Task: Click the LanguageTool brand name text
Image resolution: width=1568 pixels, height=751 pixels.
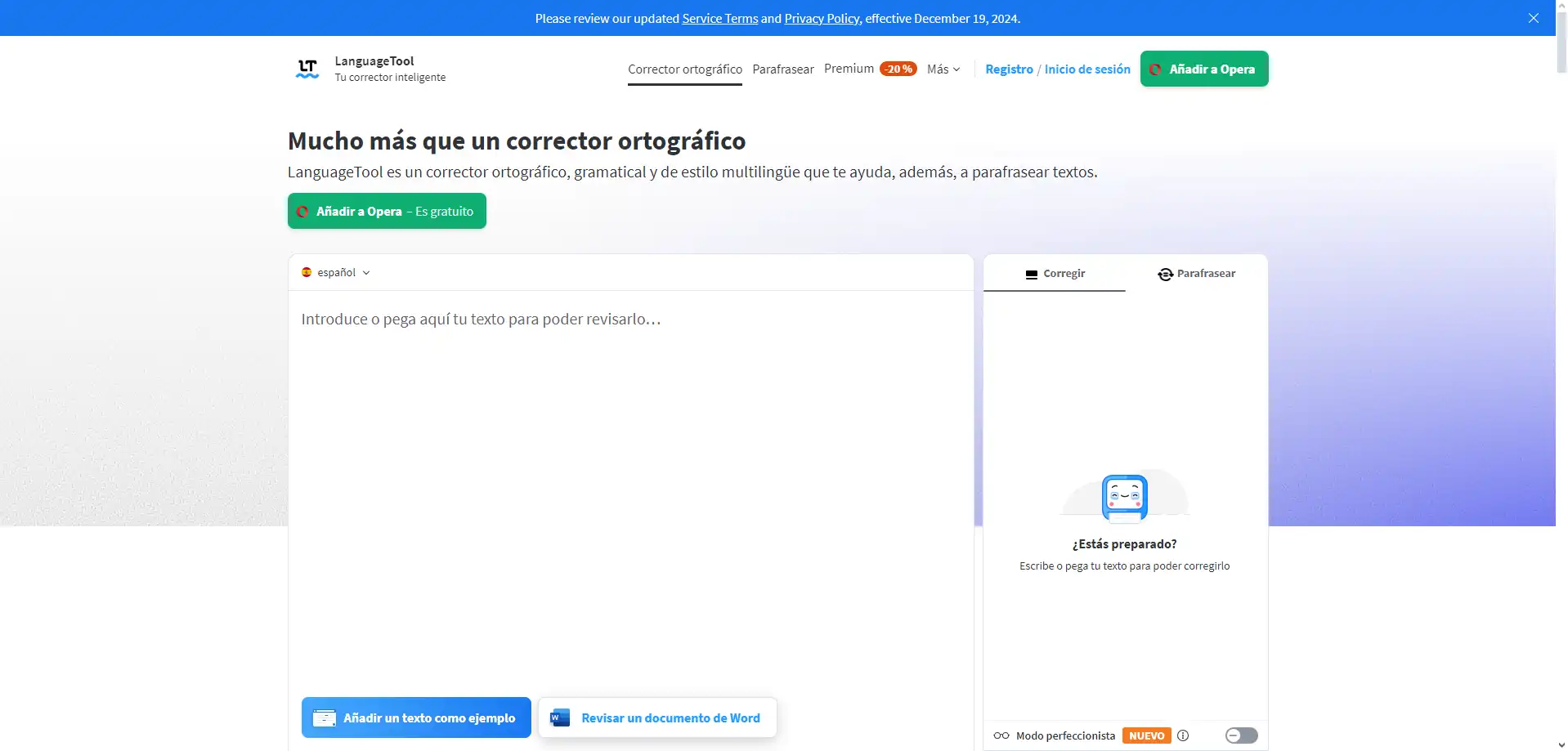Action: 374,60
